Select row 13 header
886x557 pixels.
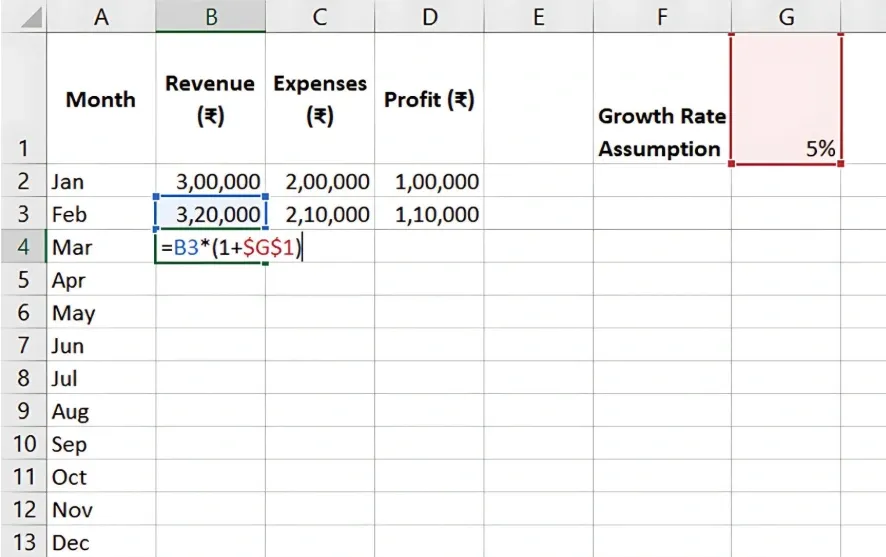pos(22,543)
